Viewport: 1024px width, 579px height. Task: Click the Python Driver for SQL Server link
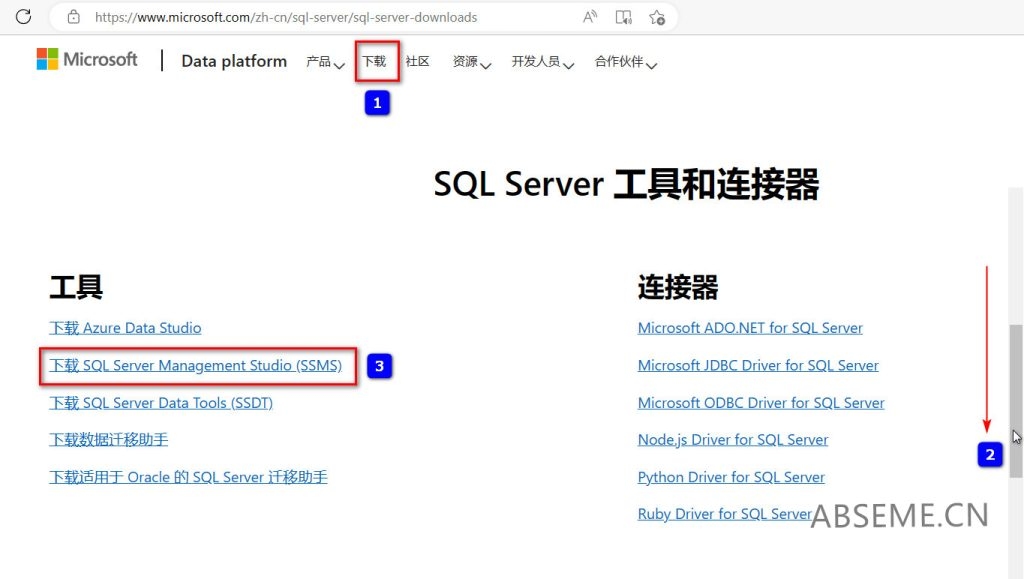731,477
